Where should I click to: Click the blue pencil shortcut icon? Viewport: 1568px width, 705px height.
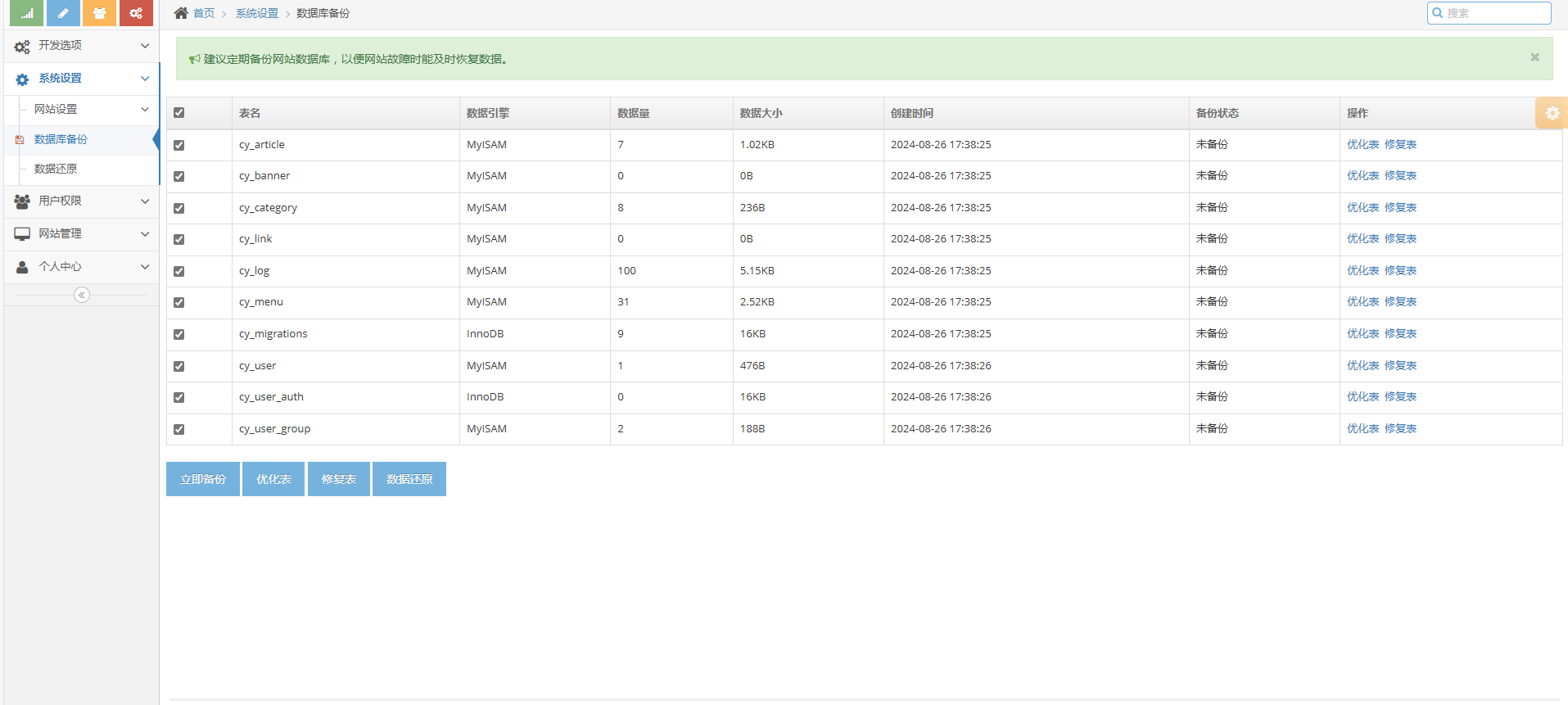(63, 13)
